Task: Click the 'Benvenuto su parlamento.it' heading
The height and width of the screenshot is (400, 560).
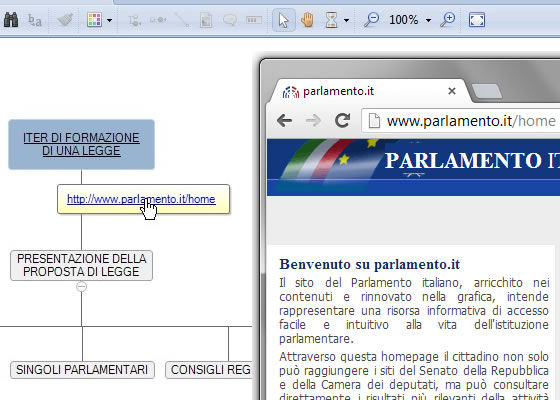Action: click(x=370, y=264)
